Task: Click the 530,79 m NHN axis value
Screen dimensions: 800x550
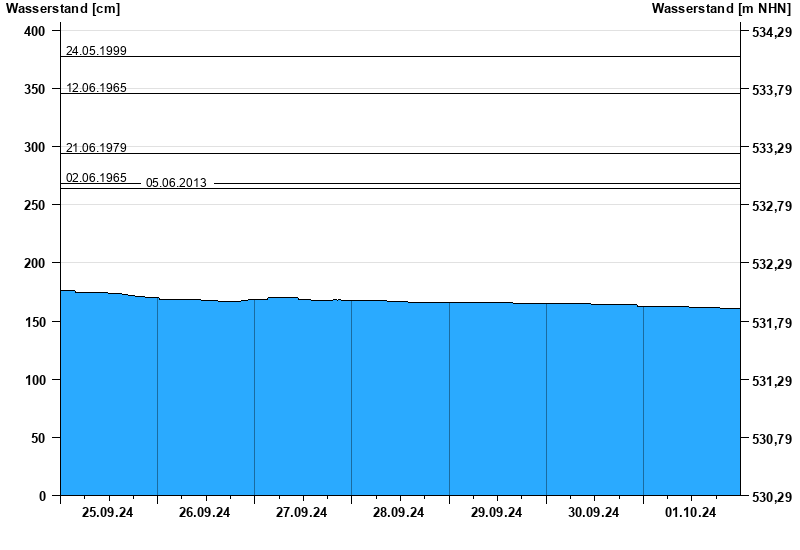Action: coord(772,439)
